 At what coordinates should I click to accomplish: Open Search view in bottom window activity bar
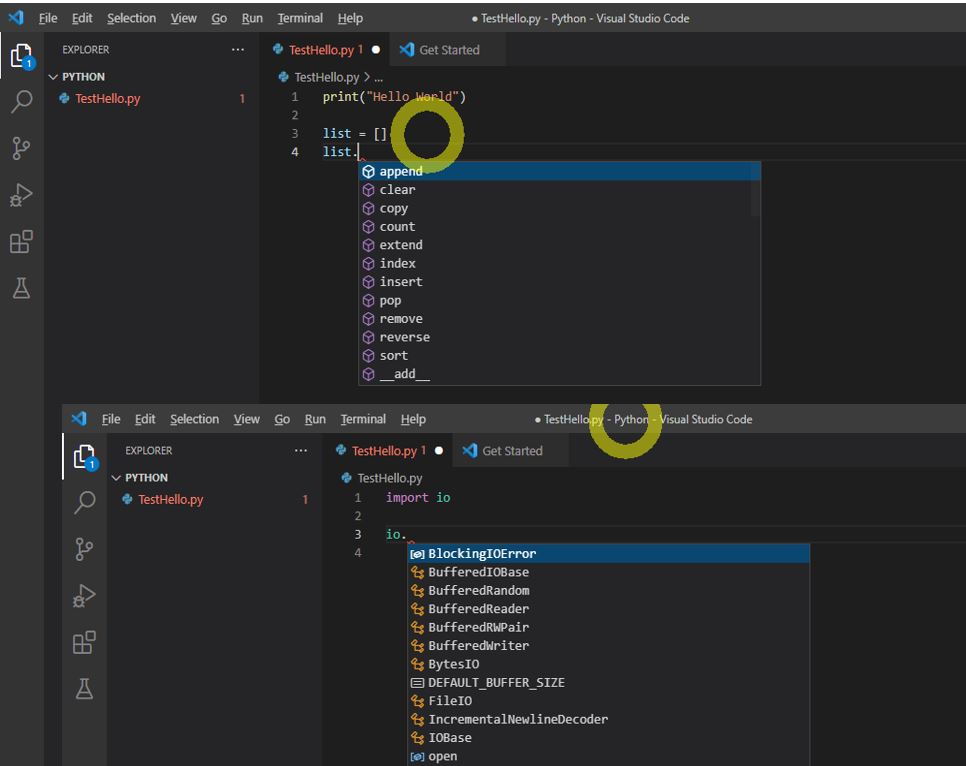(85, 502)
